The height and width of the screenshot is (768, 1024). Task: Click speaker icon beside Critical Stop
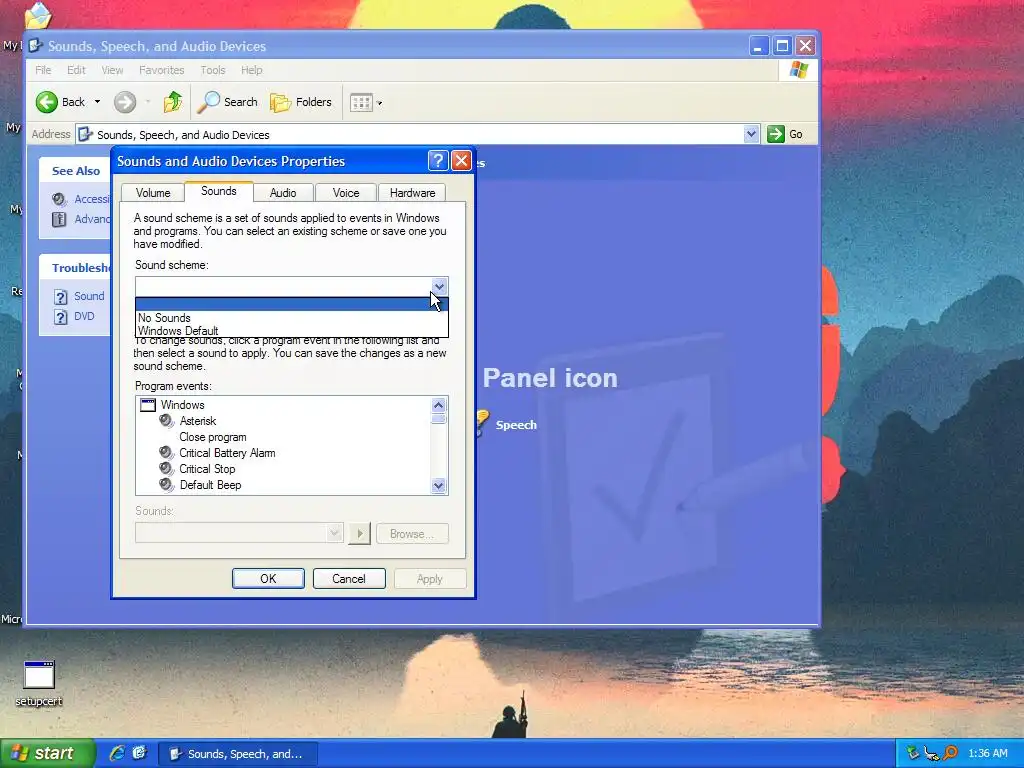167,469
